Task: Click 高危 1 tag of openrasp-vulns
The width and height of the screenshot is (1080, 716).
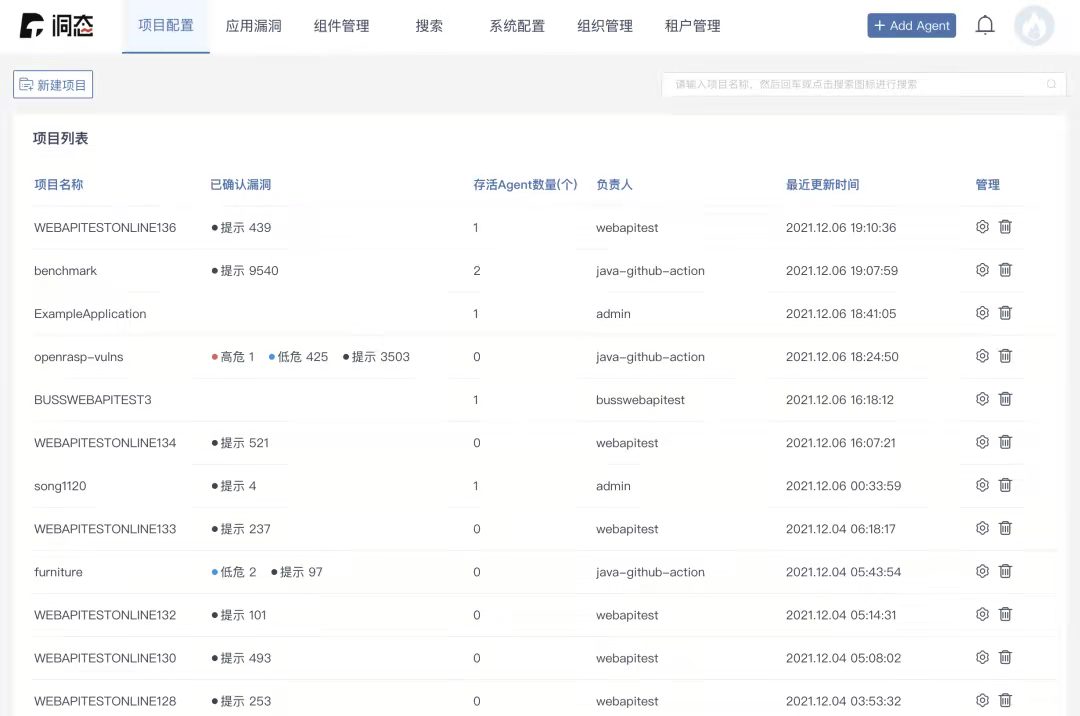Action: (233, 357)
